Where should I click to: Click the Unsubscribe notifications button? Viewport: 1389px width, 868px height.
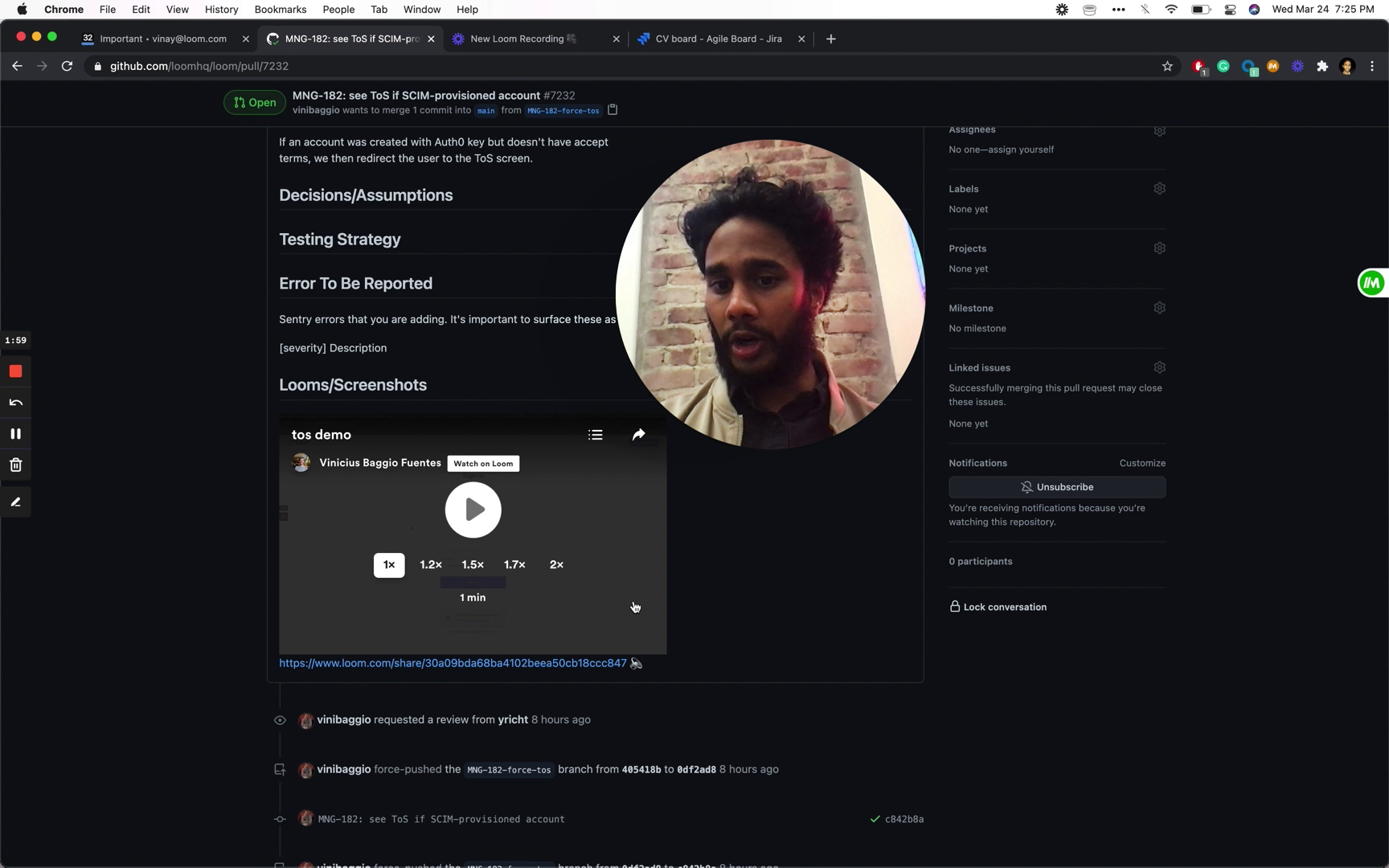1057,487
